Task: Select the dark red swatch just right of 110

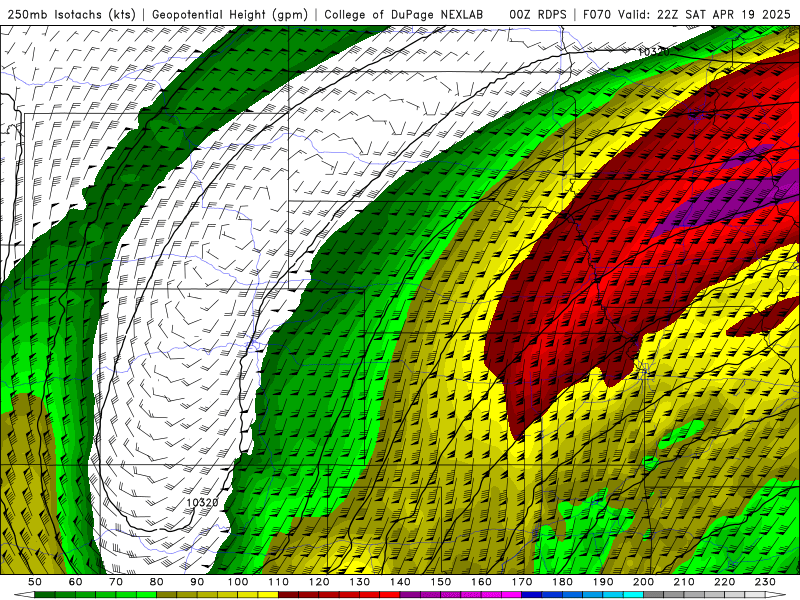Action: point(288,595)
